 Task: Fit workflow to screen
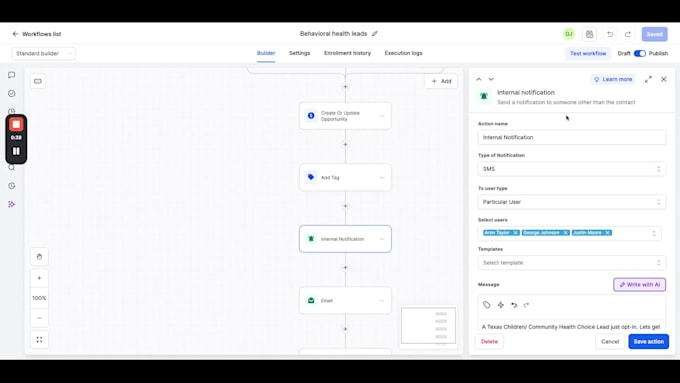39,340
